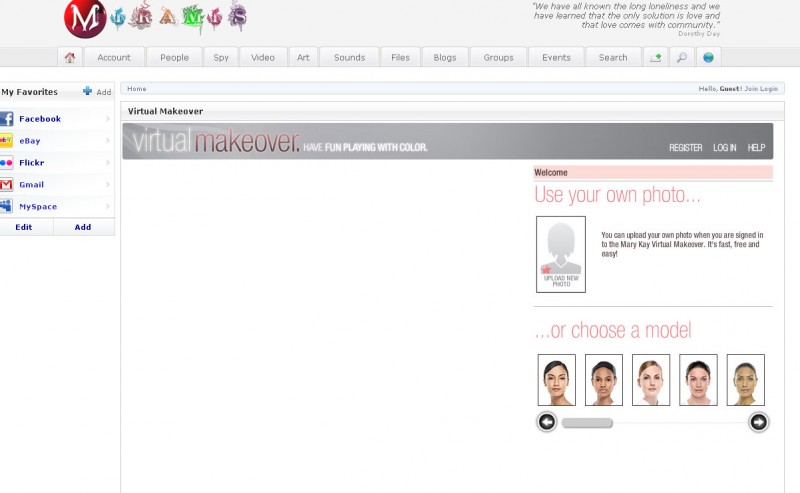Open the Files menu tab
Viewport: 800px width, 493px height.
[401, 58]
